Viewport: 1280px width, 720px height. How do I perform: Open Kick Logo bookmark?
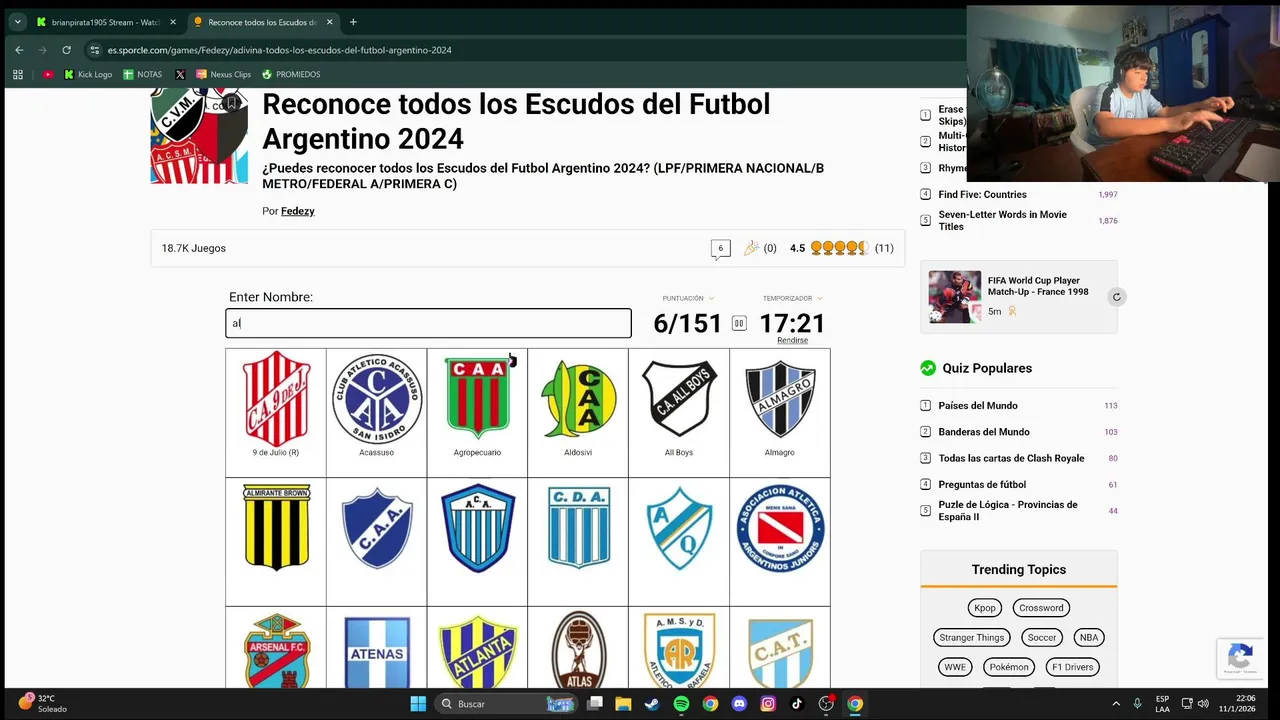tap(88, 74)
